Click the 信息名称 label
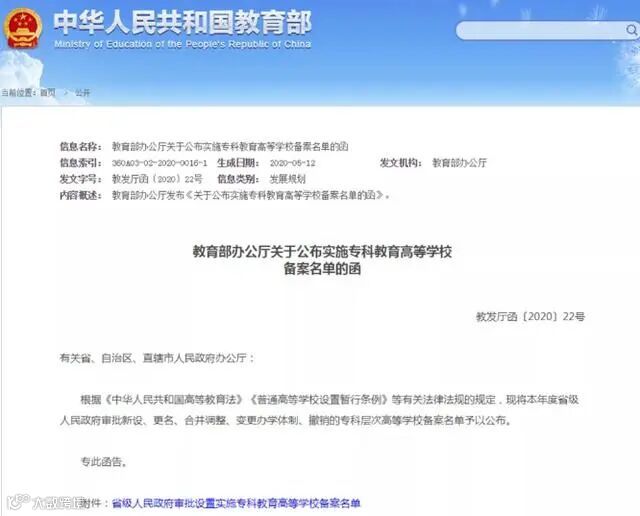Image resolution: width=640 pixels, height=516 pixels. coord(80,147)
